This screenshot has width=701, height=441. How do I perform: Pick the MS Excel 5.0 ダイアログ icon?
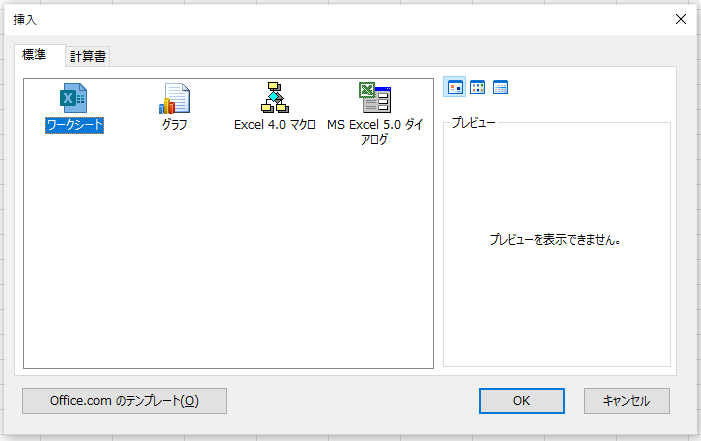pos(375,98)
